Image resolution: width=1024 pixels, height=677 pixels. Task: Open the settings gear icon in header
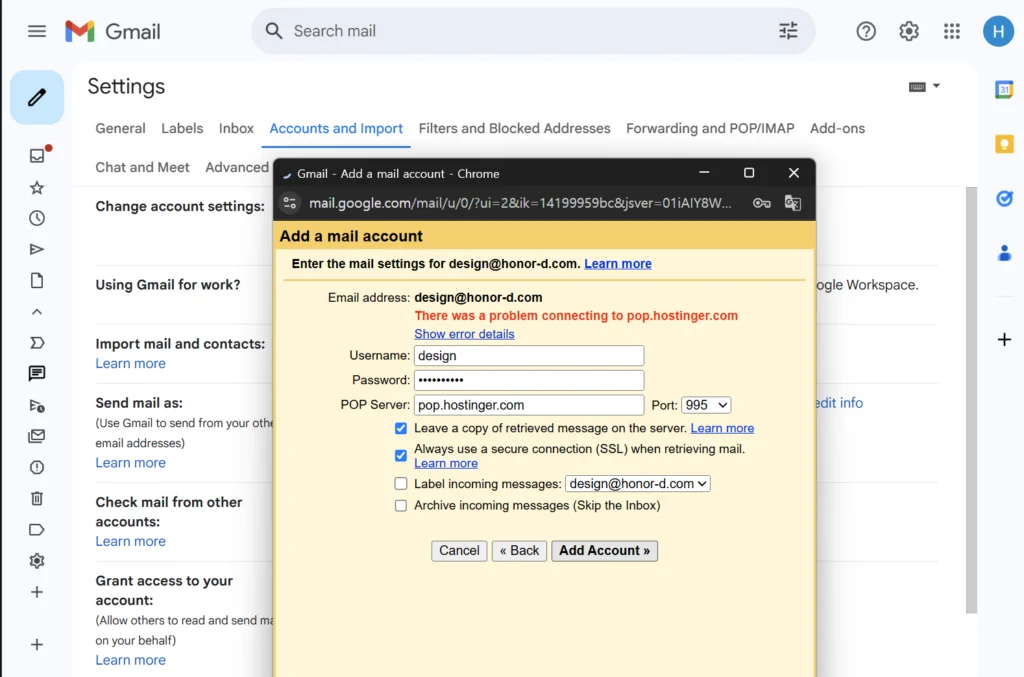(909, 31)
